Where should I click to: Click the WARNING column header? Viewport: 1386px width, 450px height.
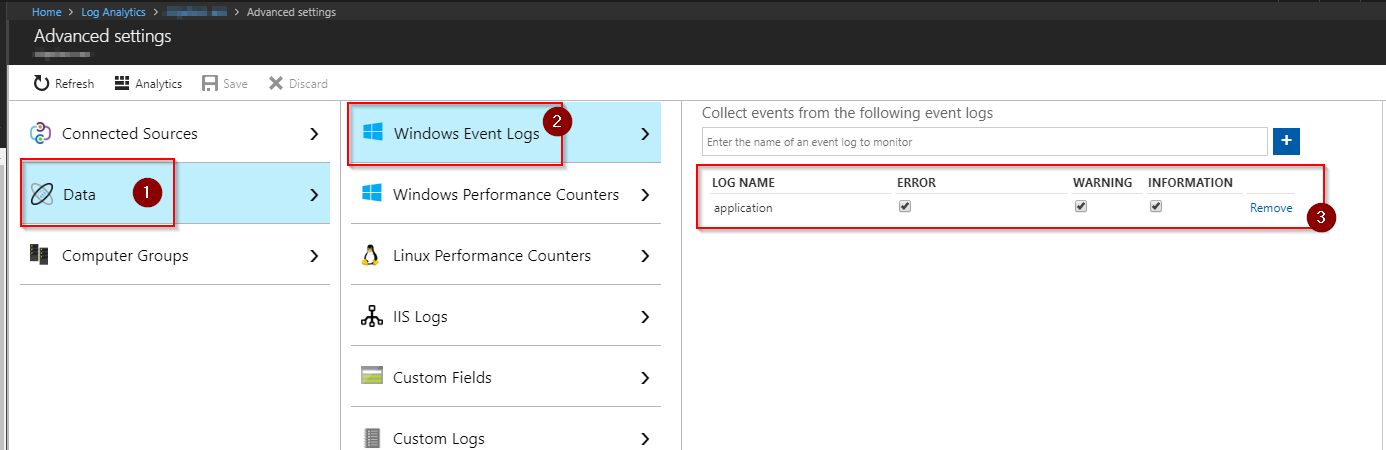point(1102,183)
